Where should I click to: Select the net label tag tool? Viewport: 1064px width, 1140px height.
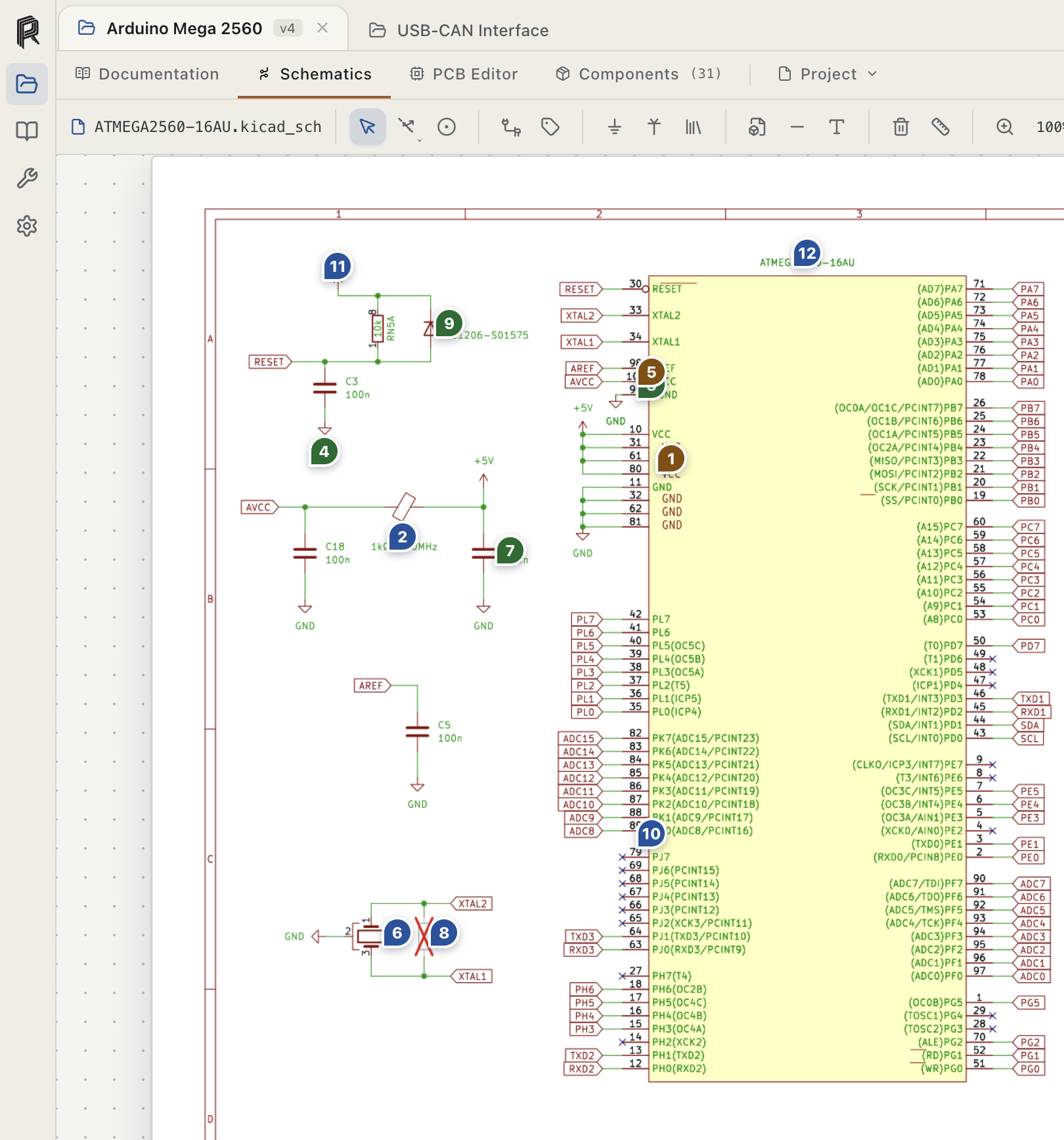(550, 127)
